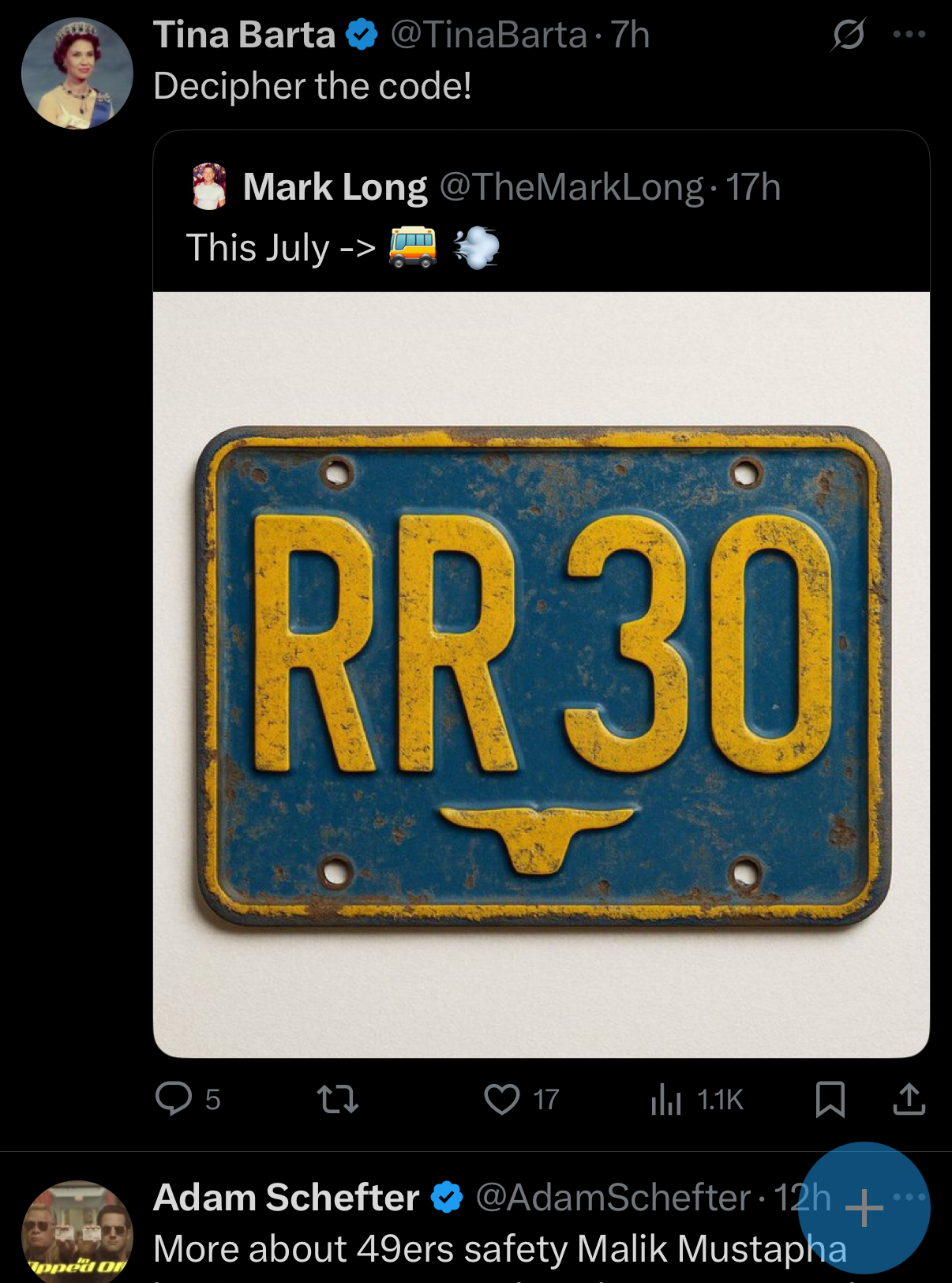The image size is (952, 1283).
Task: Open the Grok slash-circle icon on Tina's post
Action: 849,34
